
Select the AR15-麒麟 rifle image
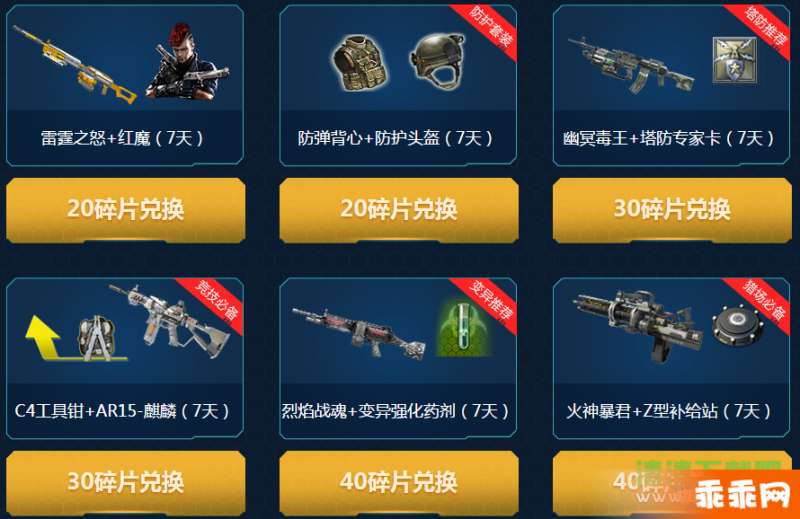(170, 320)
